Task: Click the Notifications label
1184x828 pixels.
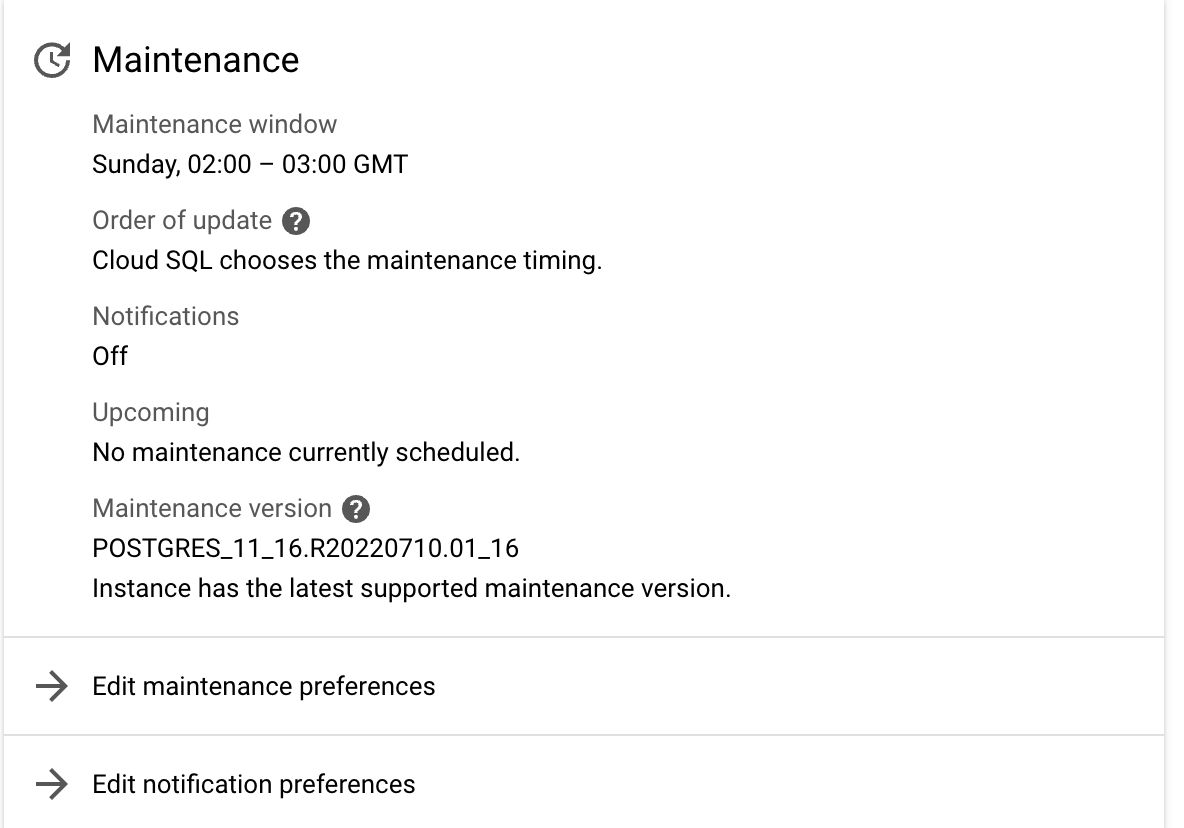Action: pos(166,317)
